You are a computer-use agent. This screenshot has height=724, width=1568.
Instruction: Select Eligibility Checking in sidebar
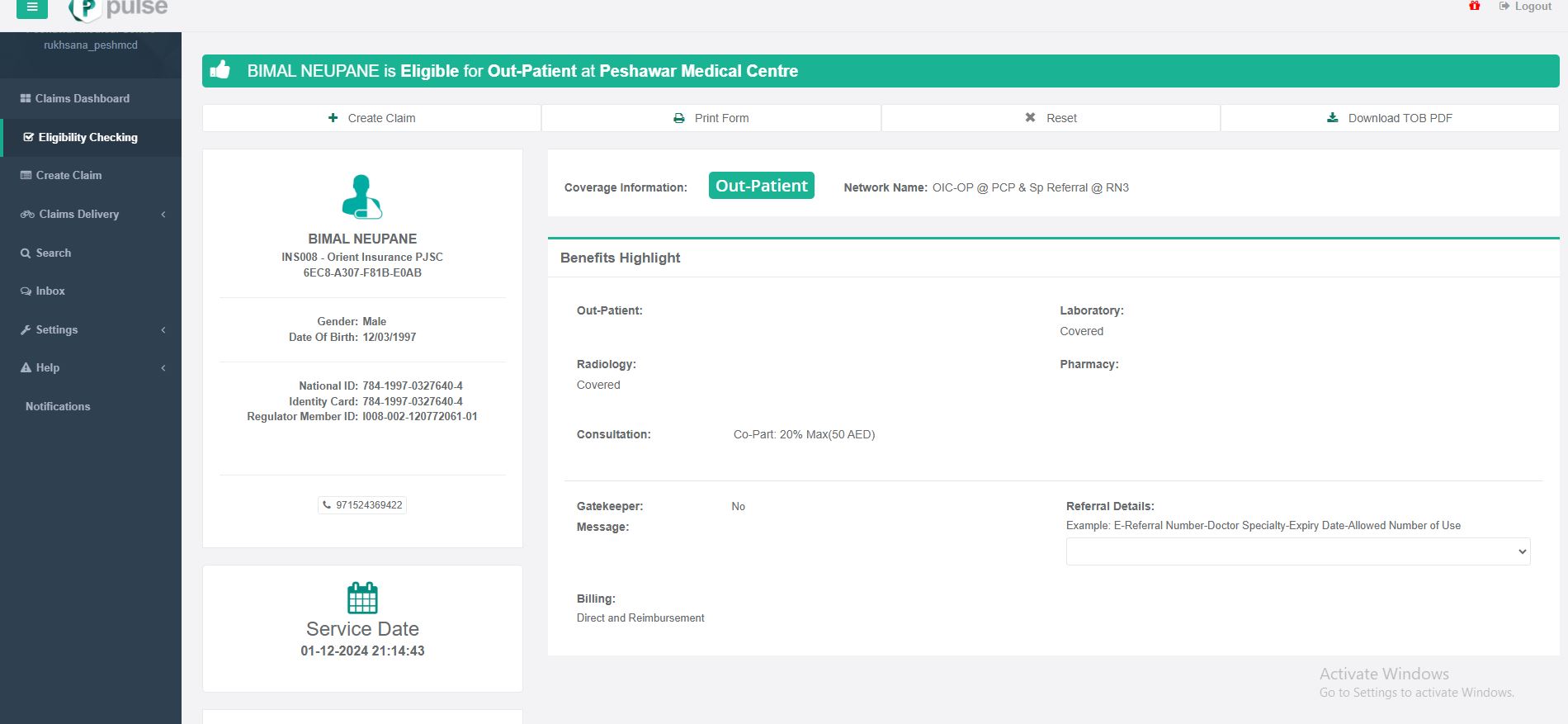(87, 137)
